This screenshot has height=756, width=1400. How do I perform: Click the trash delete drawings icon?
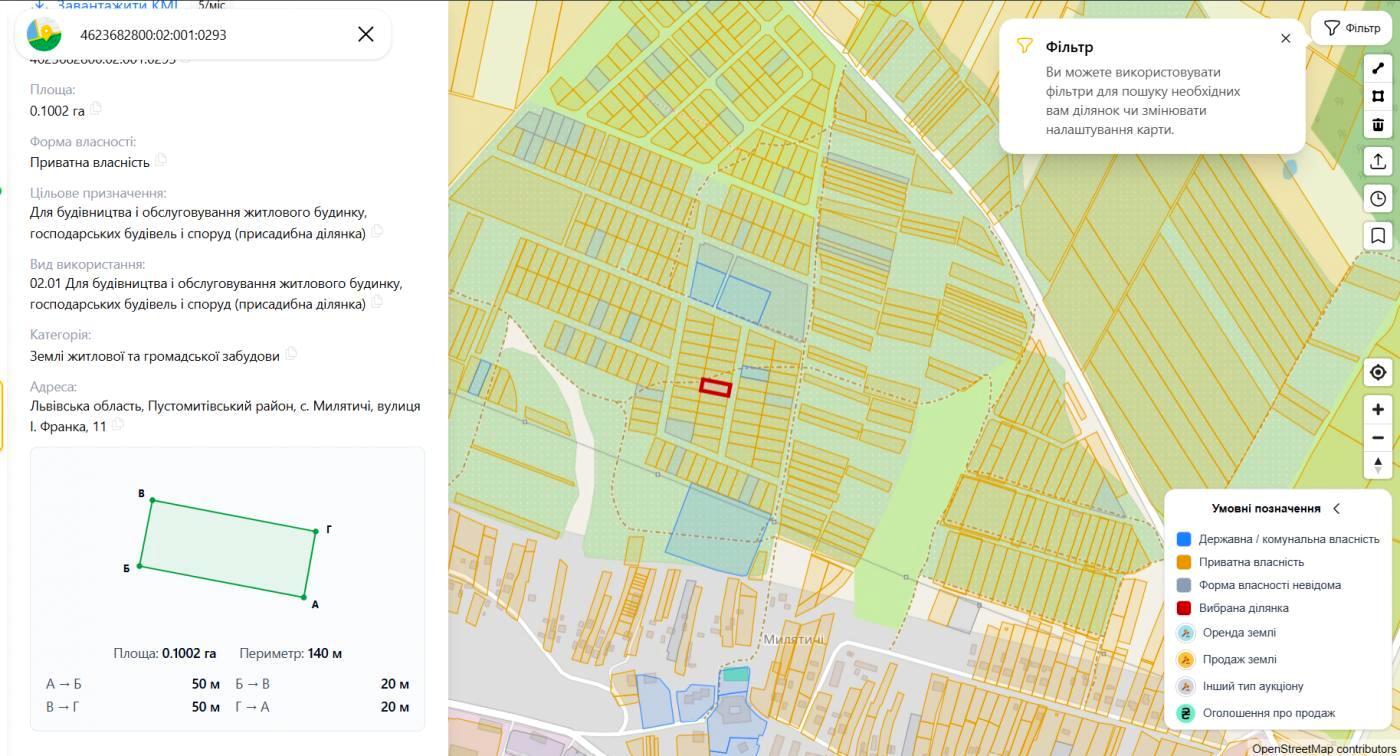1378,124
